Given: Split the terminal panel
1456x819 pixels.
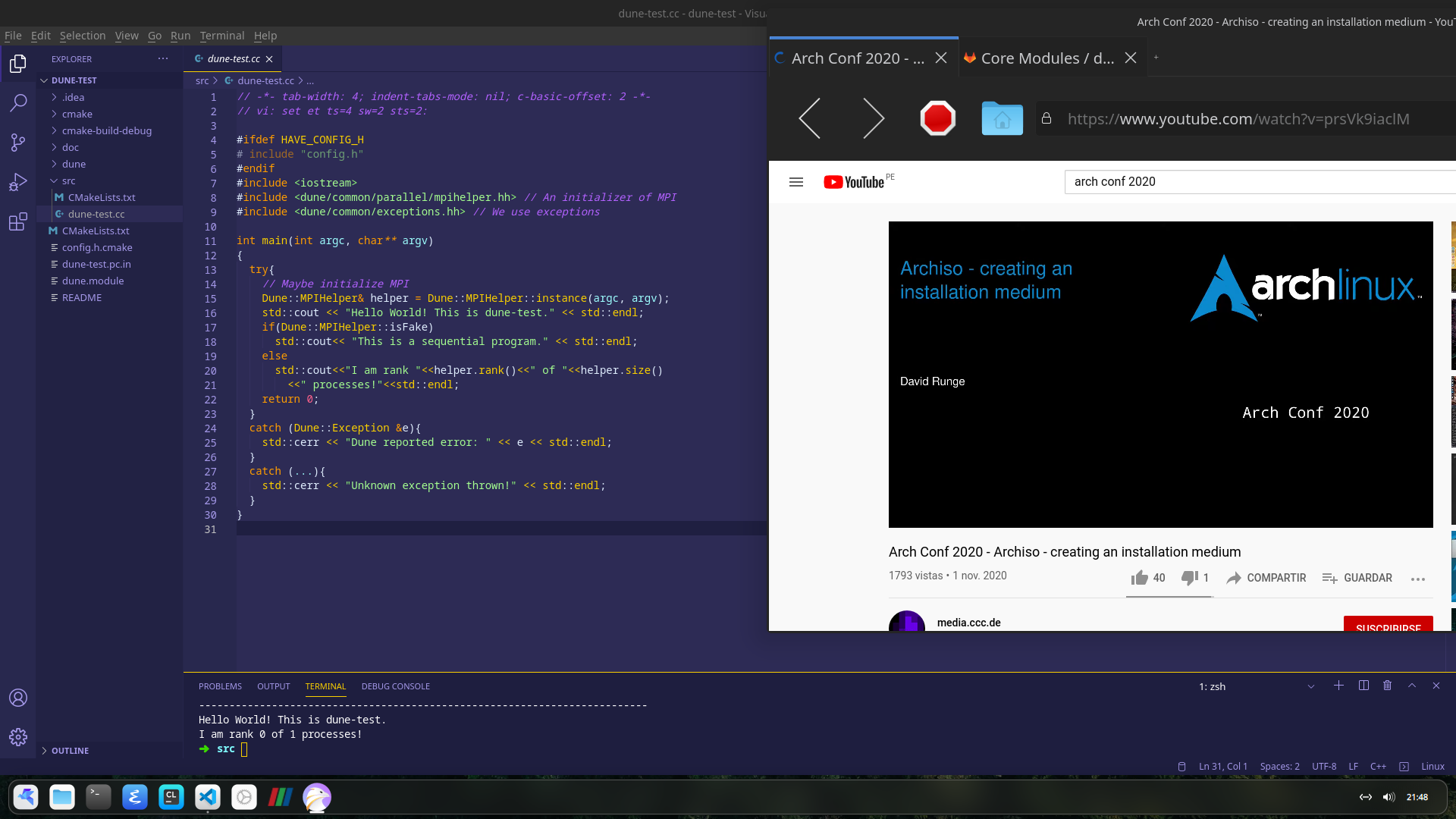Looking at the screenshot, I should [1363, 686].
